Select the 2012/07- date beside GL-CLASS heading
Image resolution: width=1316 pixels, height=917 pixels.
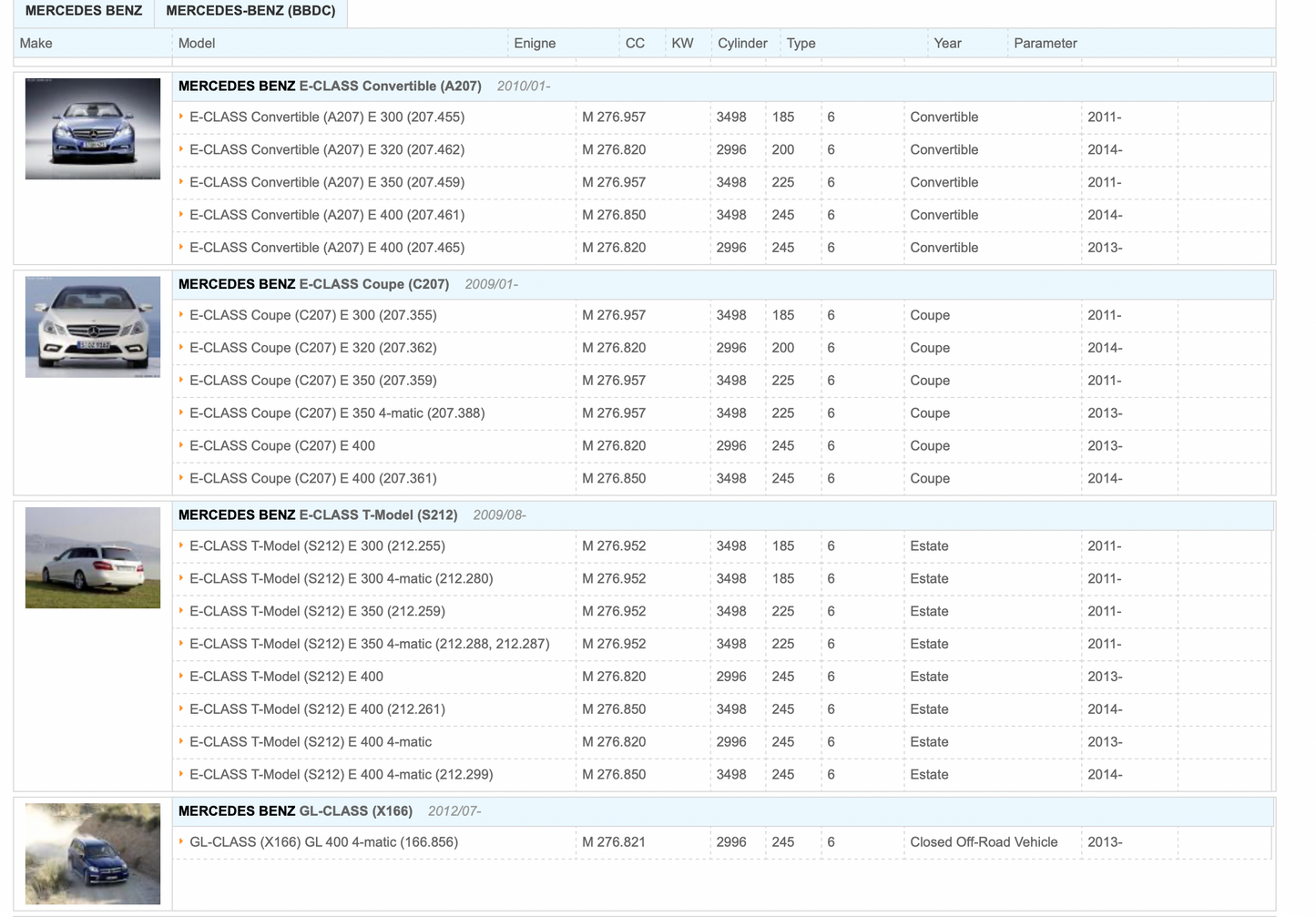click(454, 811)
